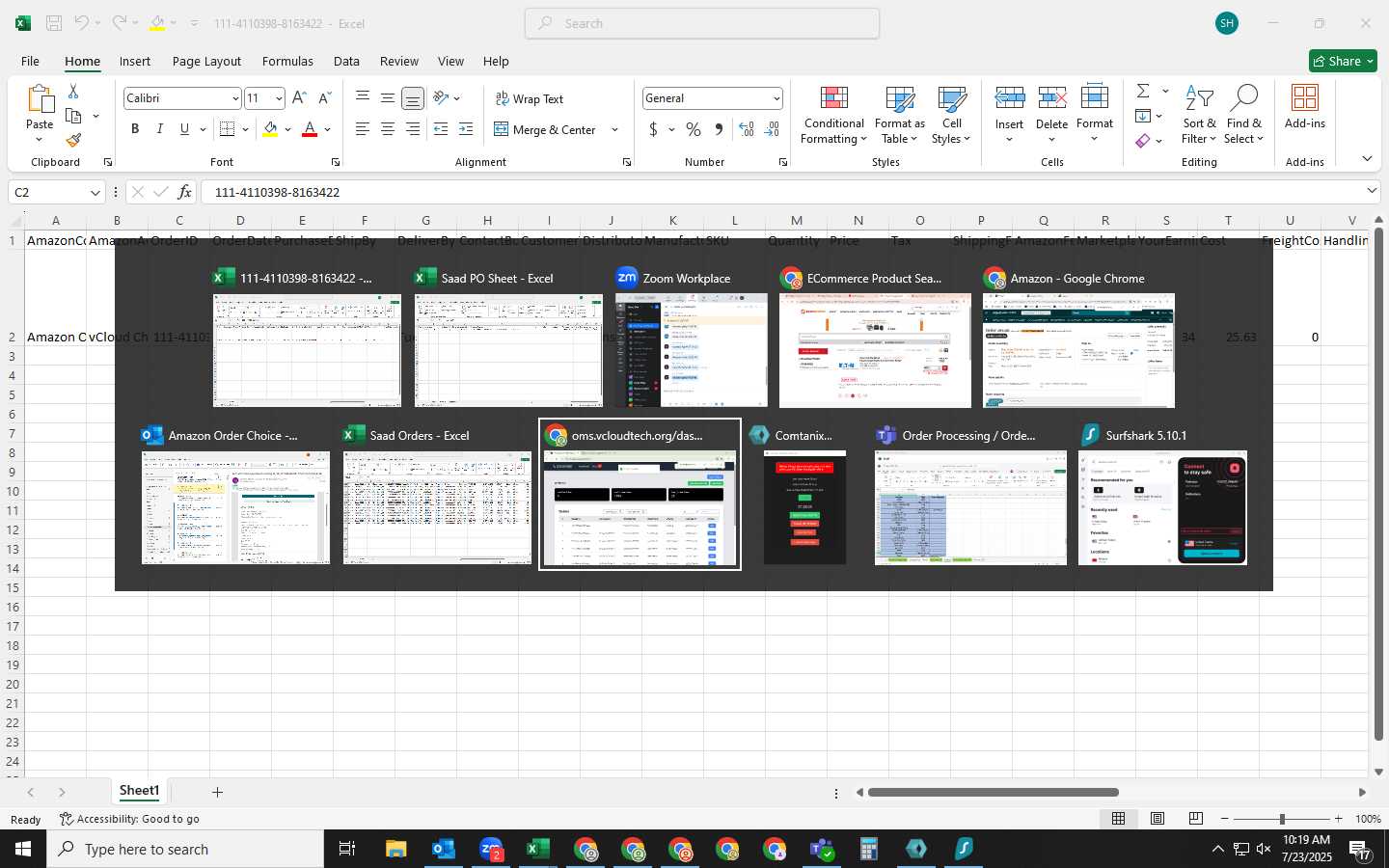Click the Decrease Indent icon

pos(441,129)
